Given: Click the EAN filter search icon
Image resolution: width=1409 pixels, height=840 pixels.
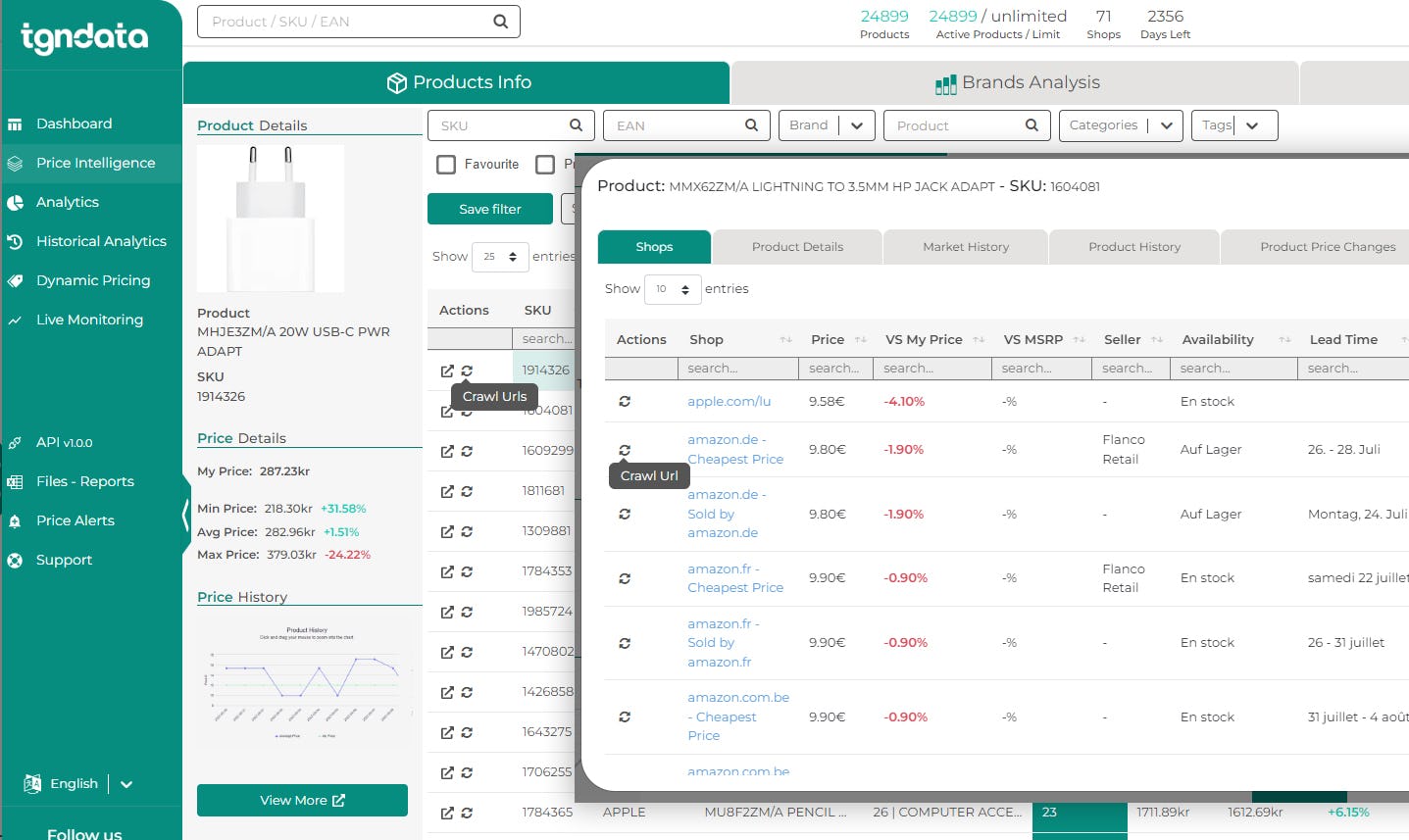Looking at the screenshot, I should click(751, 125).
